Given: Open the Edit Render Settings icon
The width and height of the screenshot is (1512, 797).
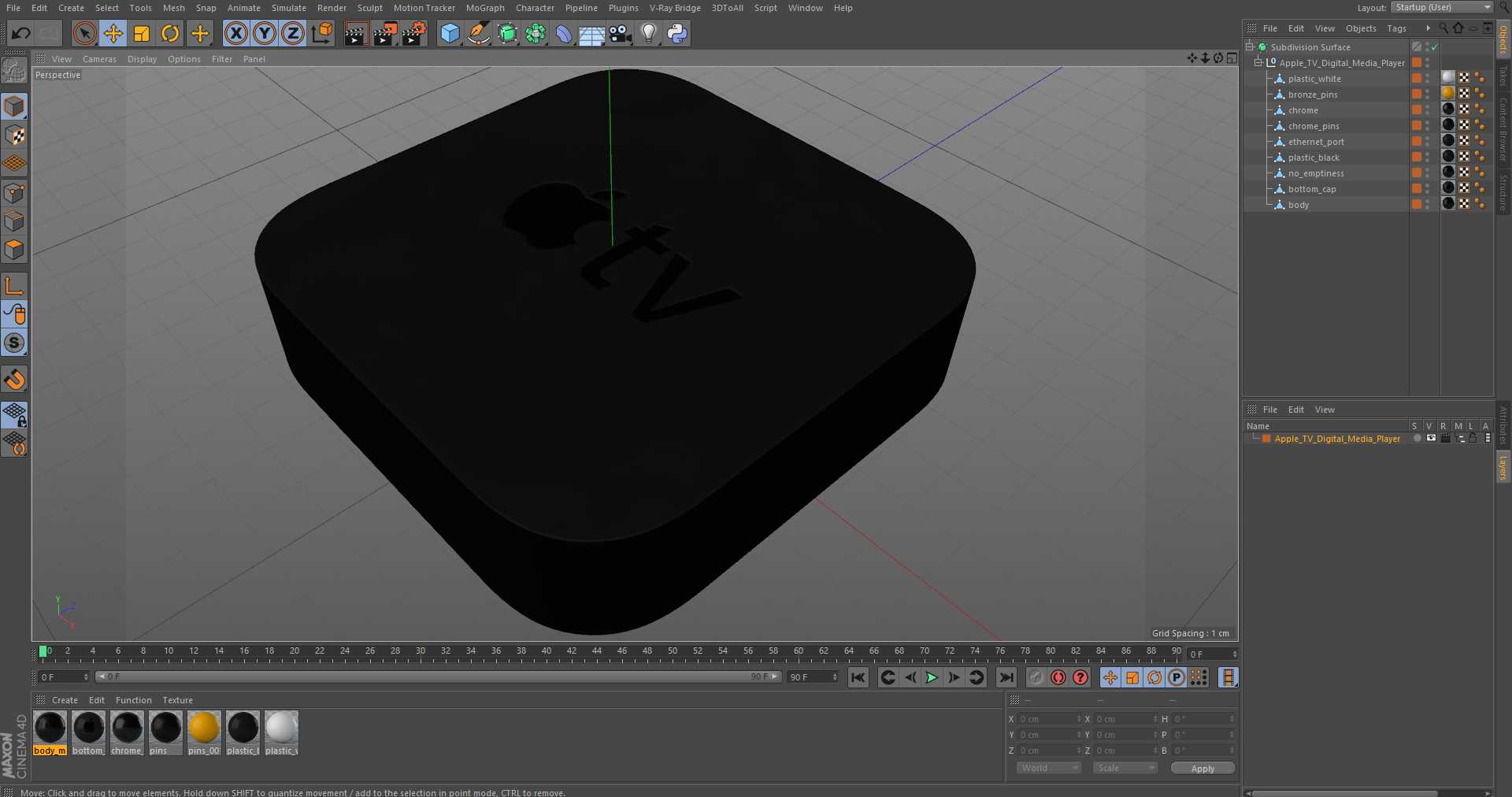Looking at the screenshot, I should [414, 33].
